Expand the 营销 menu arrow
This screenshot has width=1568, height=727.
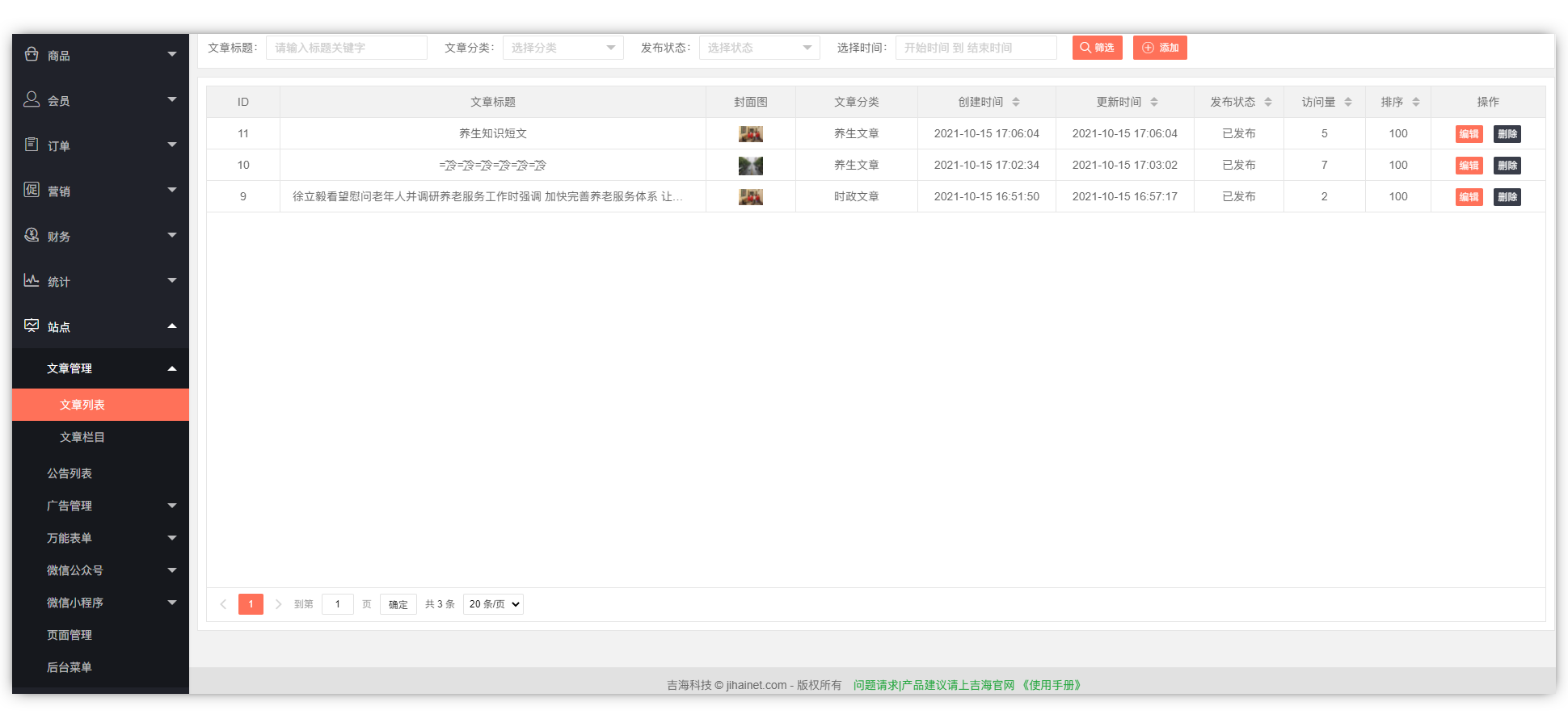coord(172,190)
